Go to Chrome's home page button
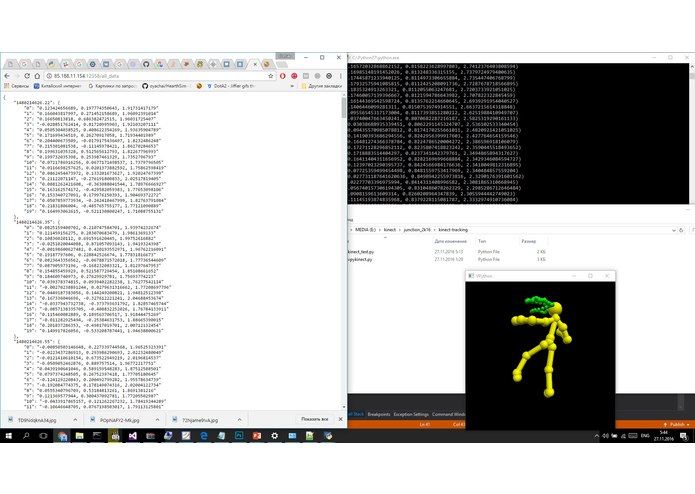The height and width of the screenshot is (494, 695). 37,76
